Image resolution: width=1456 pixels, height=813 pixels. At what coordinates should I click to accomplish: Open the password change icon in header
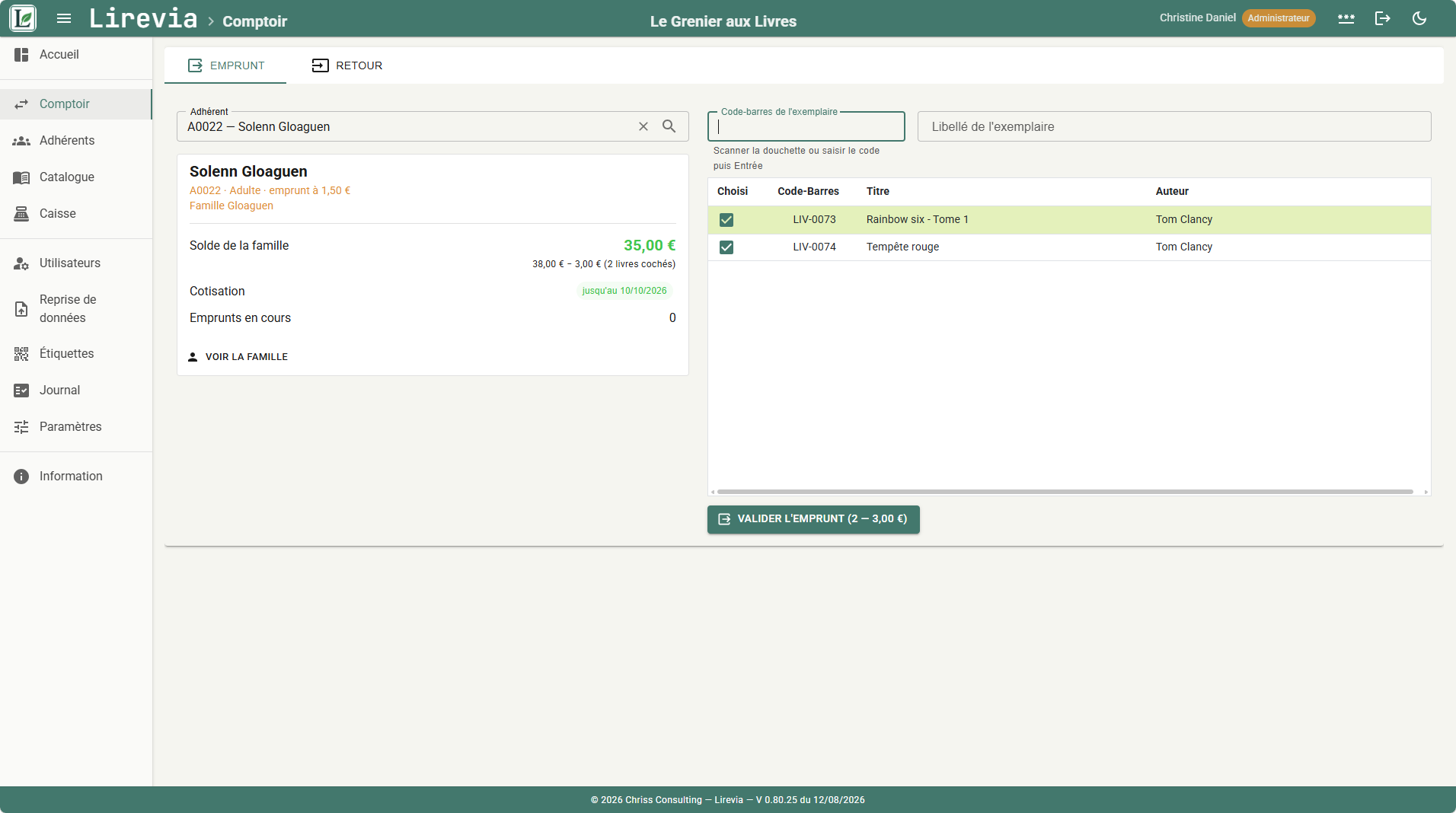1346,18
